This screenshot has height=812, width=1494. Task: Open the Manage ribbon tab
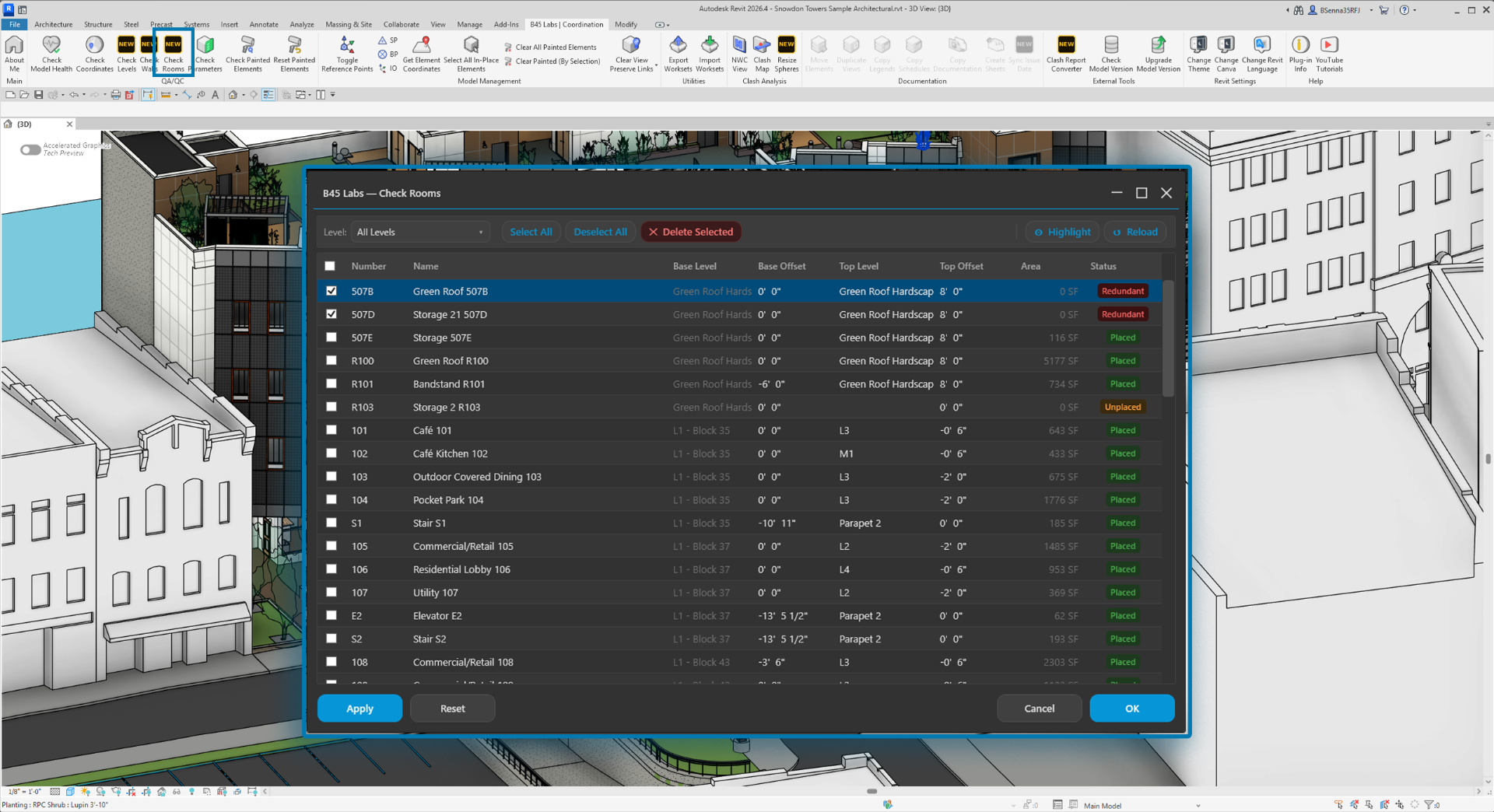point(469,24)
